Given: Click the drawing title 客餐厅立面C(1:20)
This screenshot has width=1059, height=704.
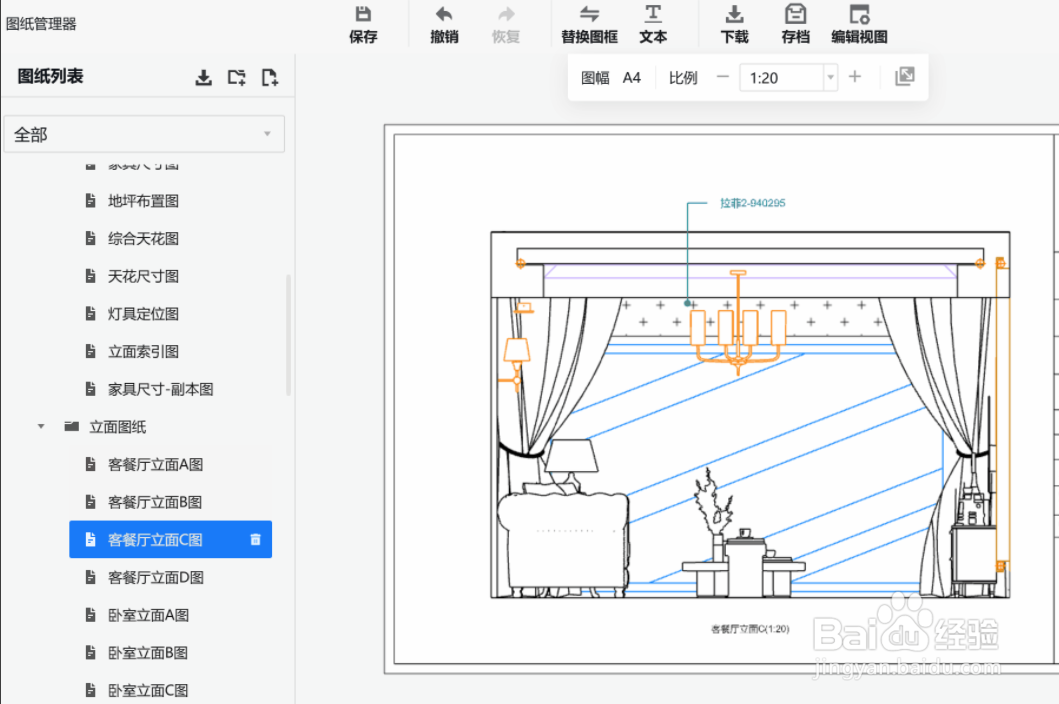Looking at the screenshot, I should (x=750, y=629).
